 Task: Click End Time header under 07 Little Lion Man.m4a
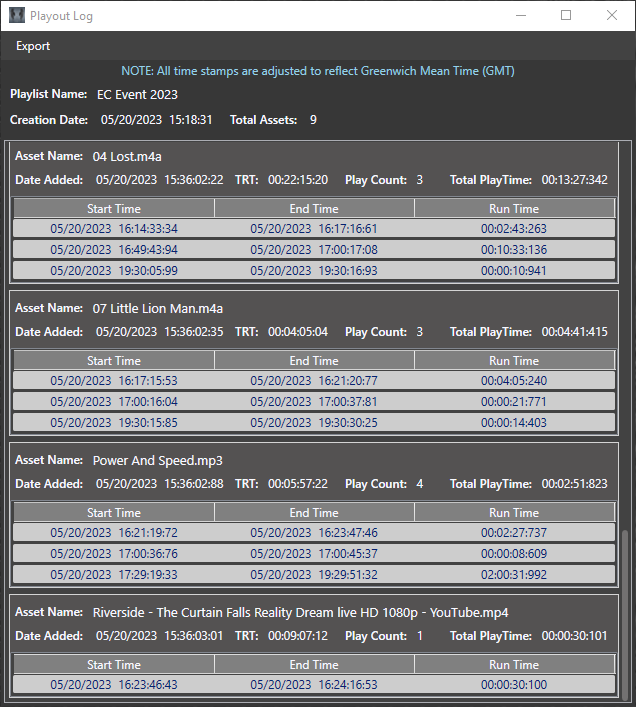[314, 361]
